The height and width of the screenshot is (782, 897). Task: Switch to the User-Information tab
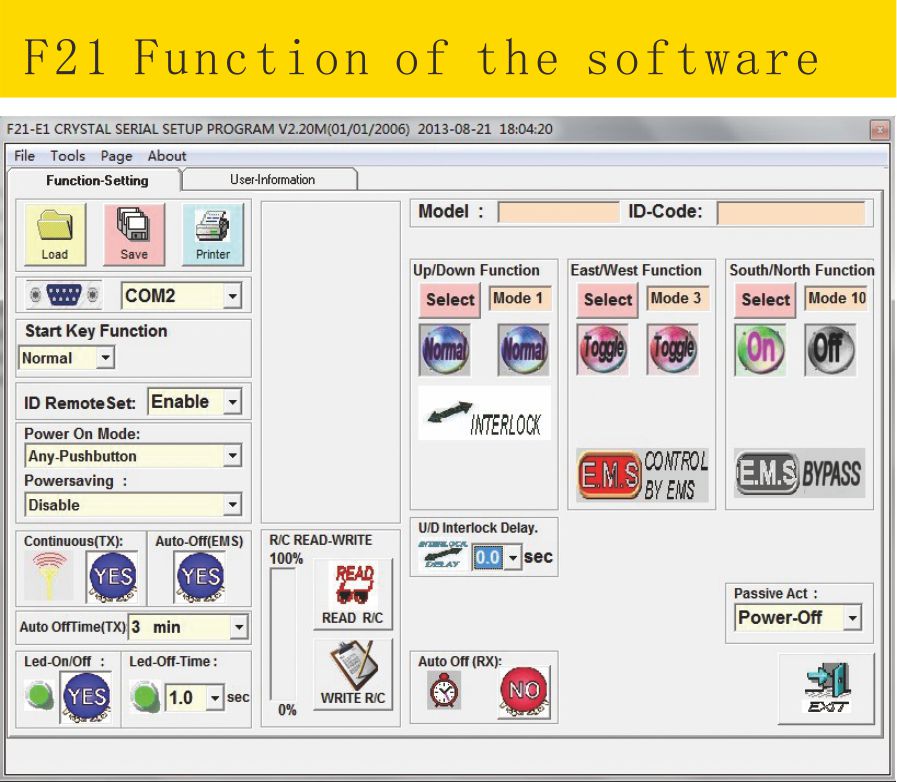[x=272, y=180]
